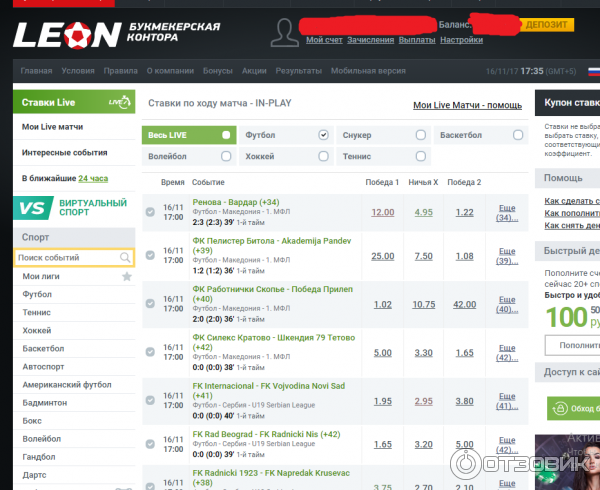Click the search magnifier icon
Screen dimensions: 600x490
pyautogui.click(x=125, y=258)
